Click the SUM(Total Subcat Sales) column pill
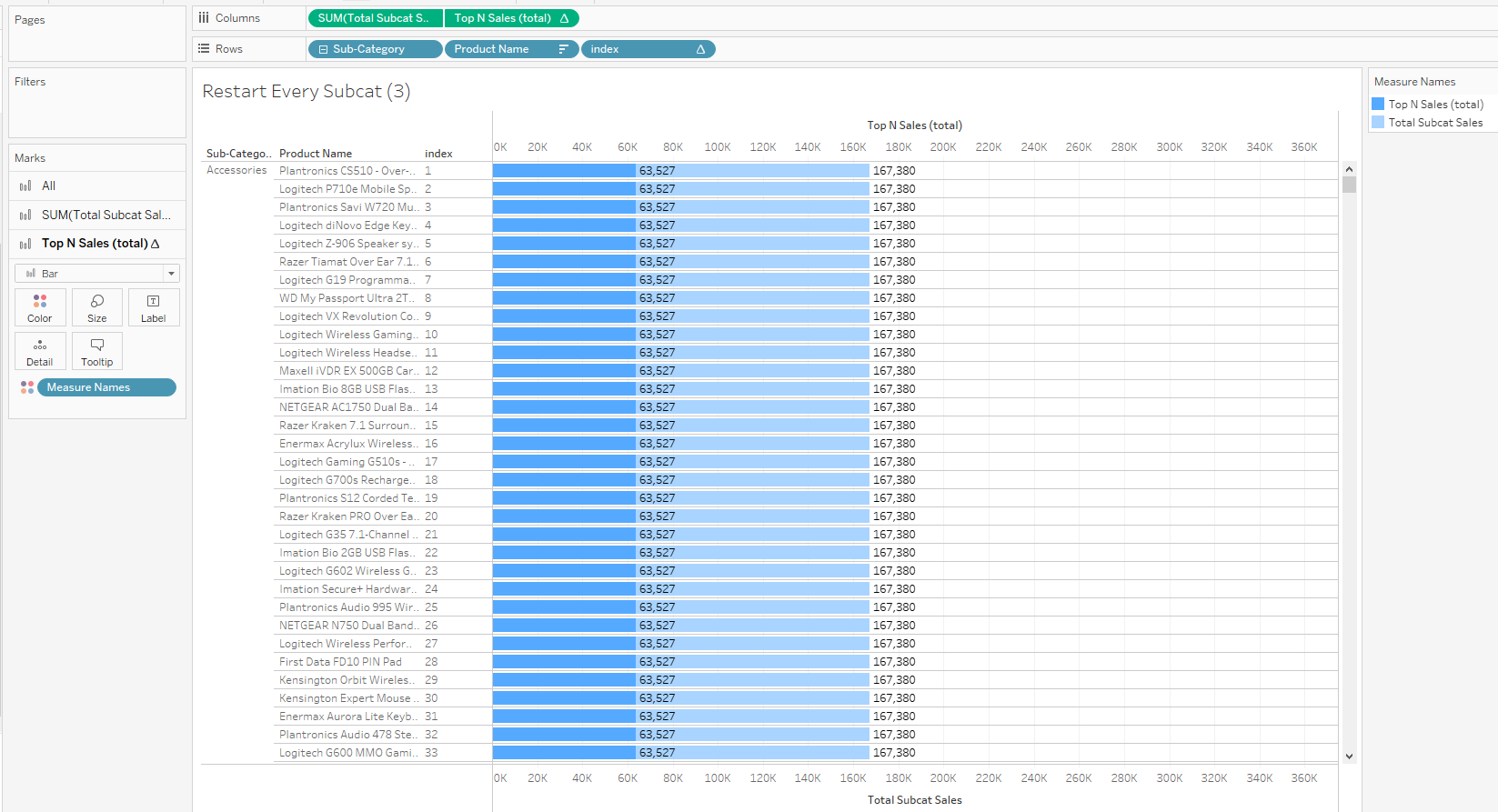Screen dimensions: 1498x812 pos(376,18)
